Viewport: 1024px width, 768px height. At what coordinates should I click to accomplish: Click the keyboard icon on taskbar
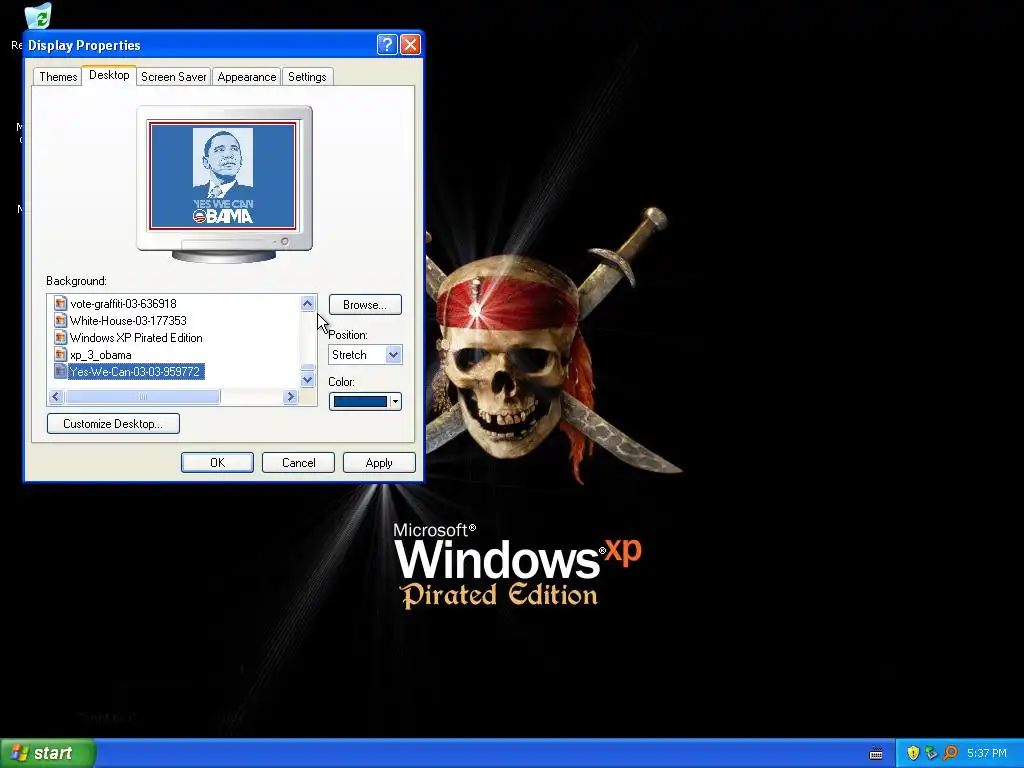click(876, 754)
